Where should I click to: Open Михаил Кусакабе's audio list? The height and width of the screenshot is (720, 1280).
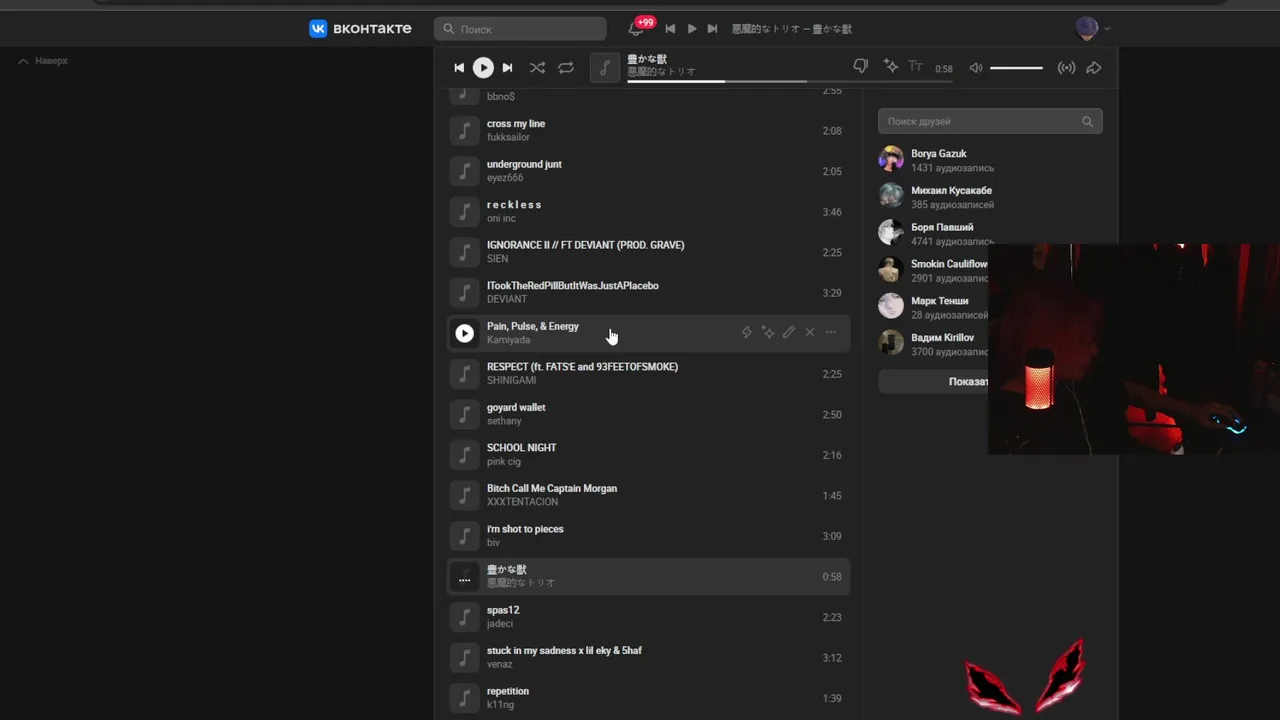[951, 197]
